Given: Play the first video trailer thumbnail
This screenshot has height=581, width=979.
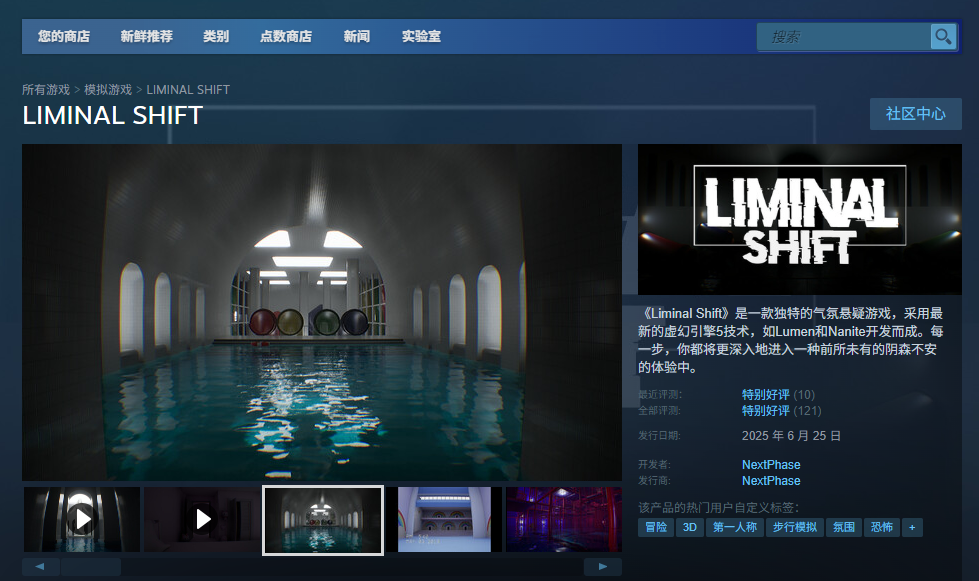Looking at the screenshot, I should pyautogui.click(x=80, y=519).
